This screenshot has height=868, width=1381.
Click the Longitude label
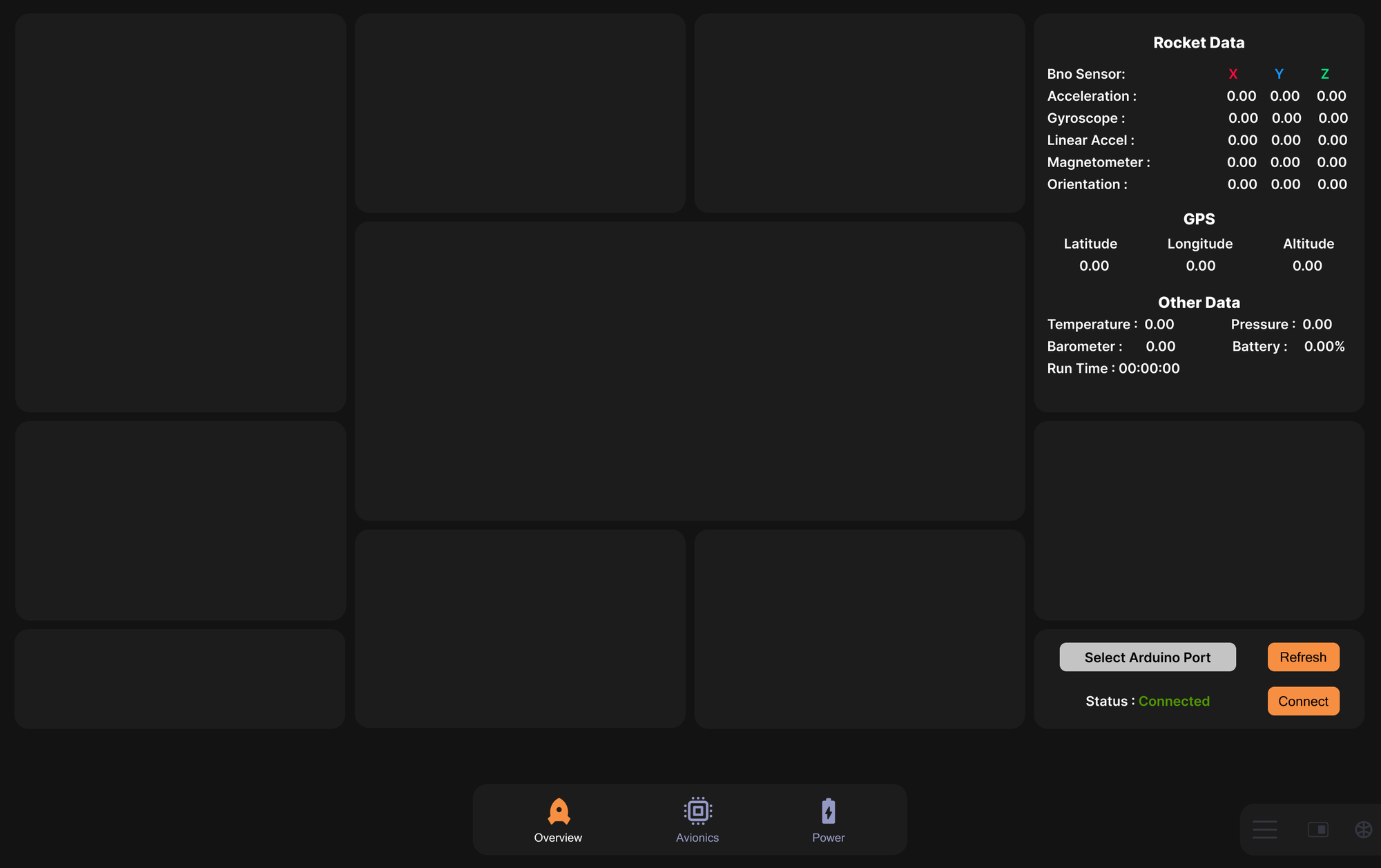pos(1200,244)
